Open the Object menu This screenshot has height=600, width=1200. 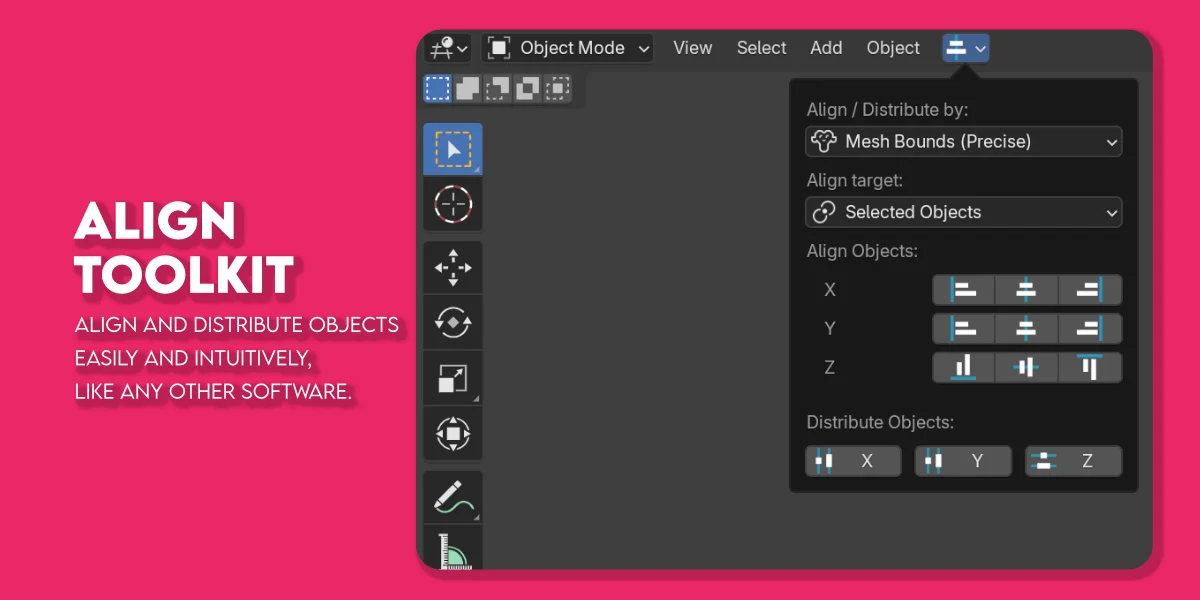click(x=893, y=47)
